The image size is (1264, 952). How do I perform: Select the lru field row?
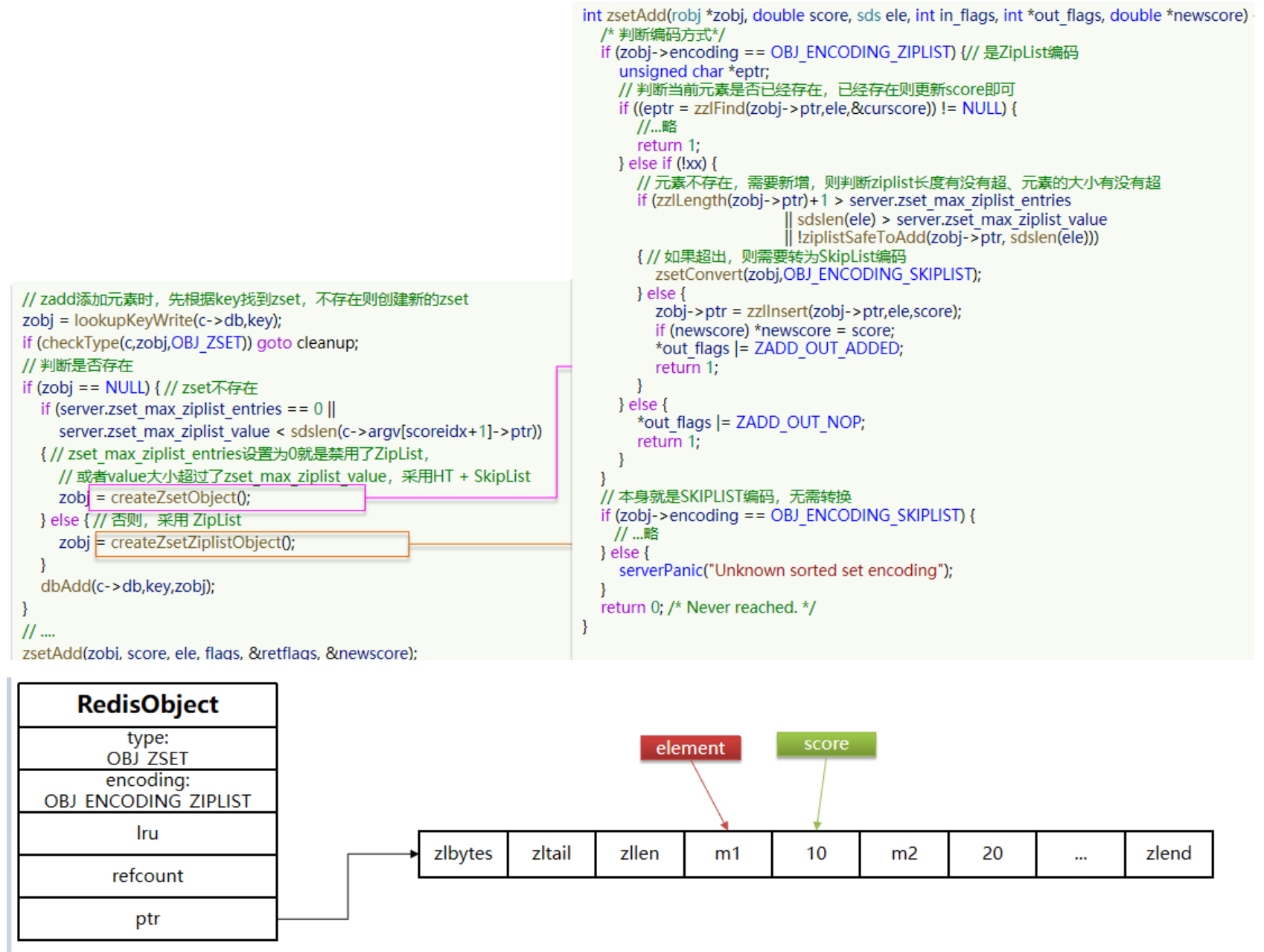point(147,833)
